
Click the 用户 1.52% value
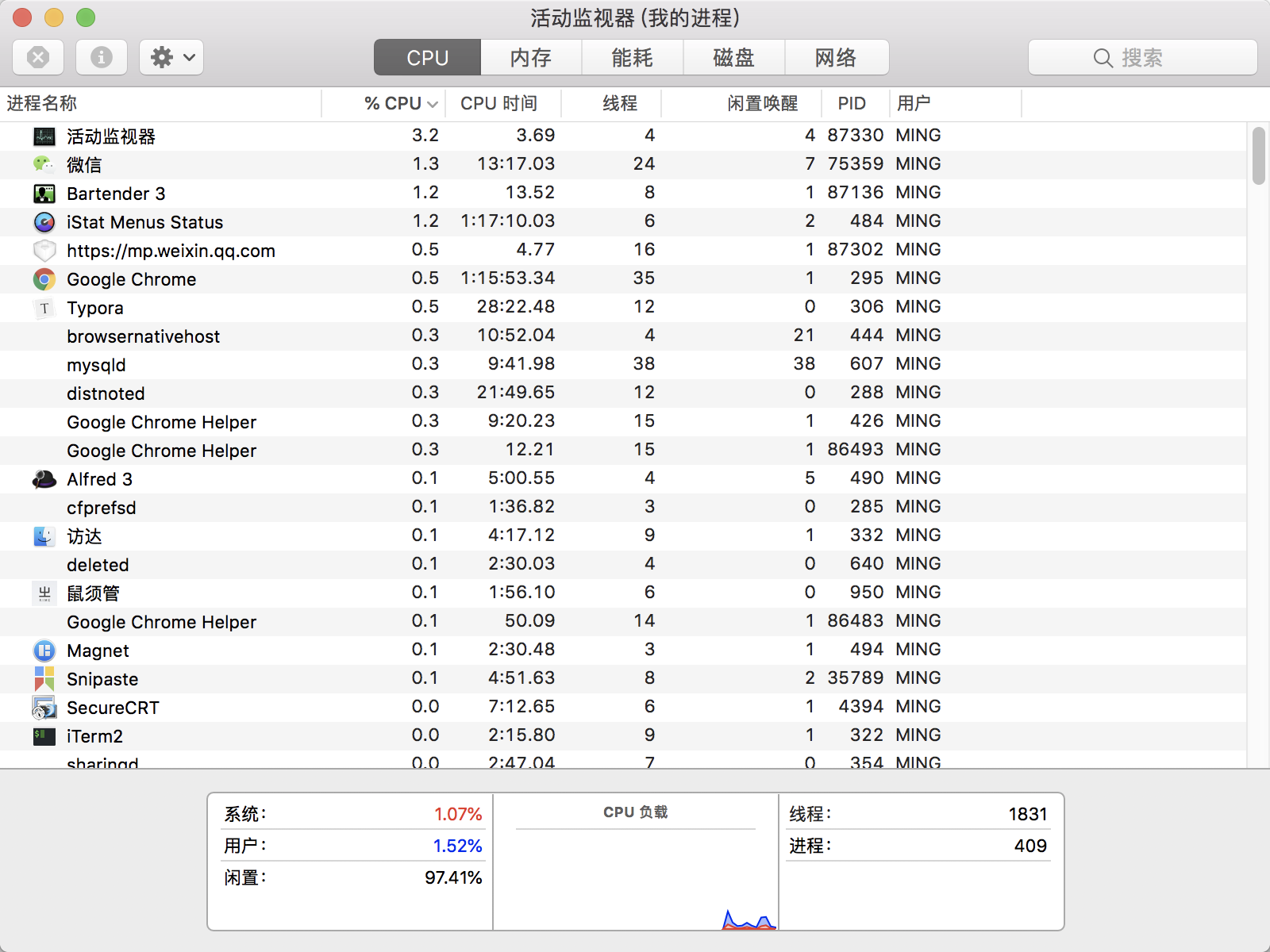click(457, 846)
